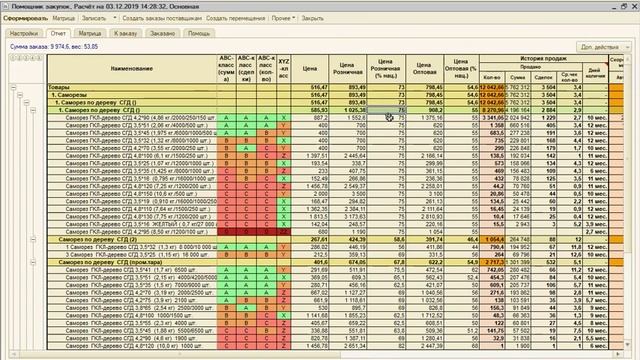The image size is (640, 360).
Task: Click the Матрица toolbar button
Action: [x=64, y=18]
